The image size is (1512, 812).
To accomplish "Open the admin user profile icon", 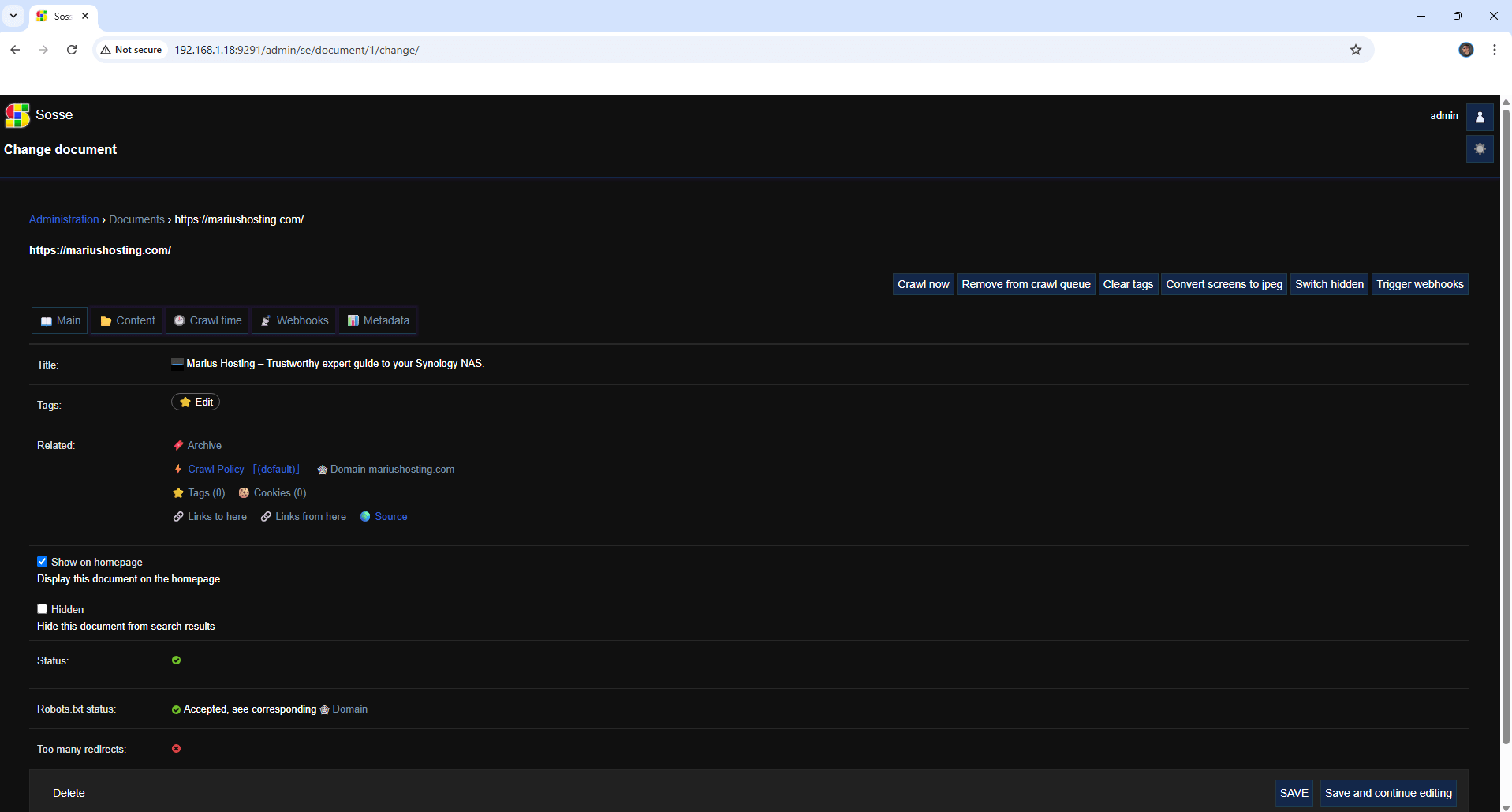I will click(x=1480, y=117).
